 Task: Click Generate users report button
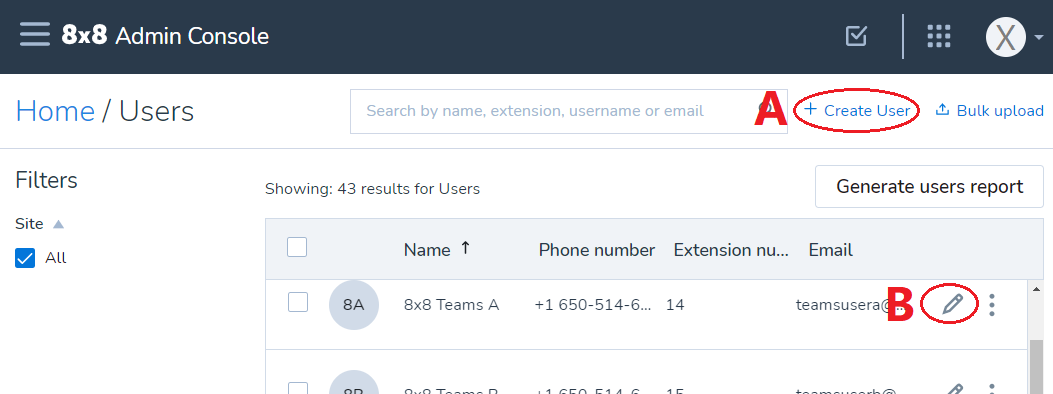pos(929,187)
